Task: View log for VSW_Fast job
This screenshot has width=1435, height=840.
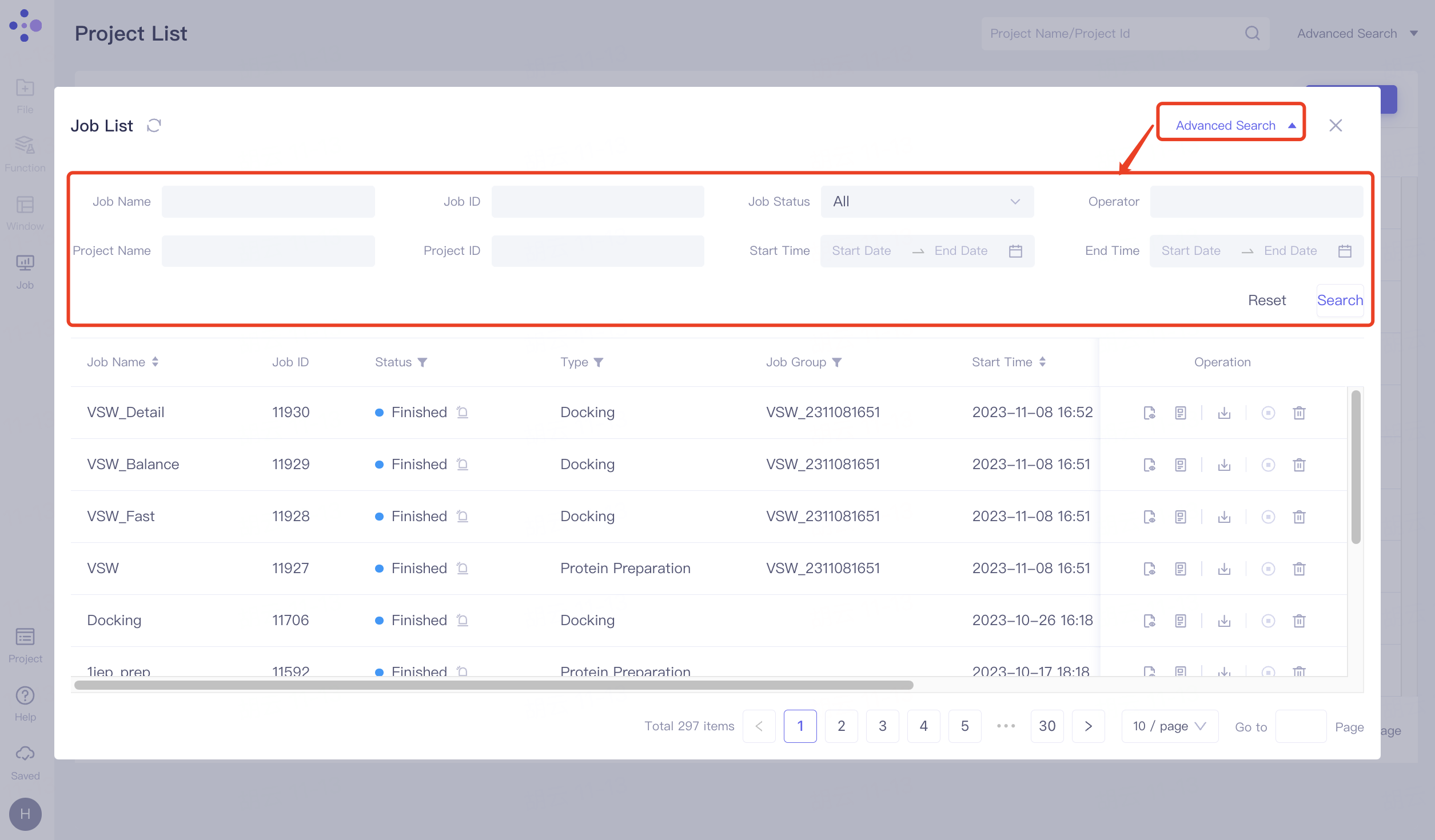Action: point(1180,516)
